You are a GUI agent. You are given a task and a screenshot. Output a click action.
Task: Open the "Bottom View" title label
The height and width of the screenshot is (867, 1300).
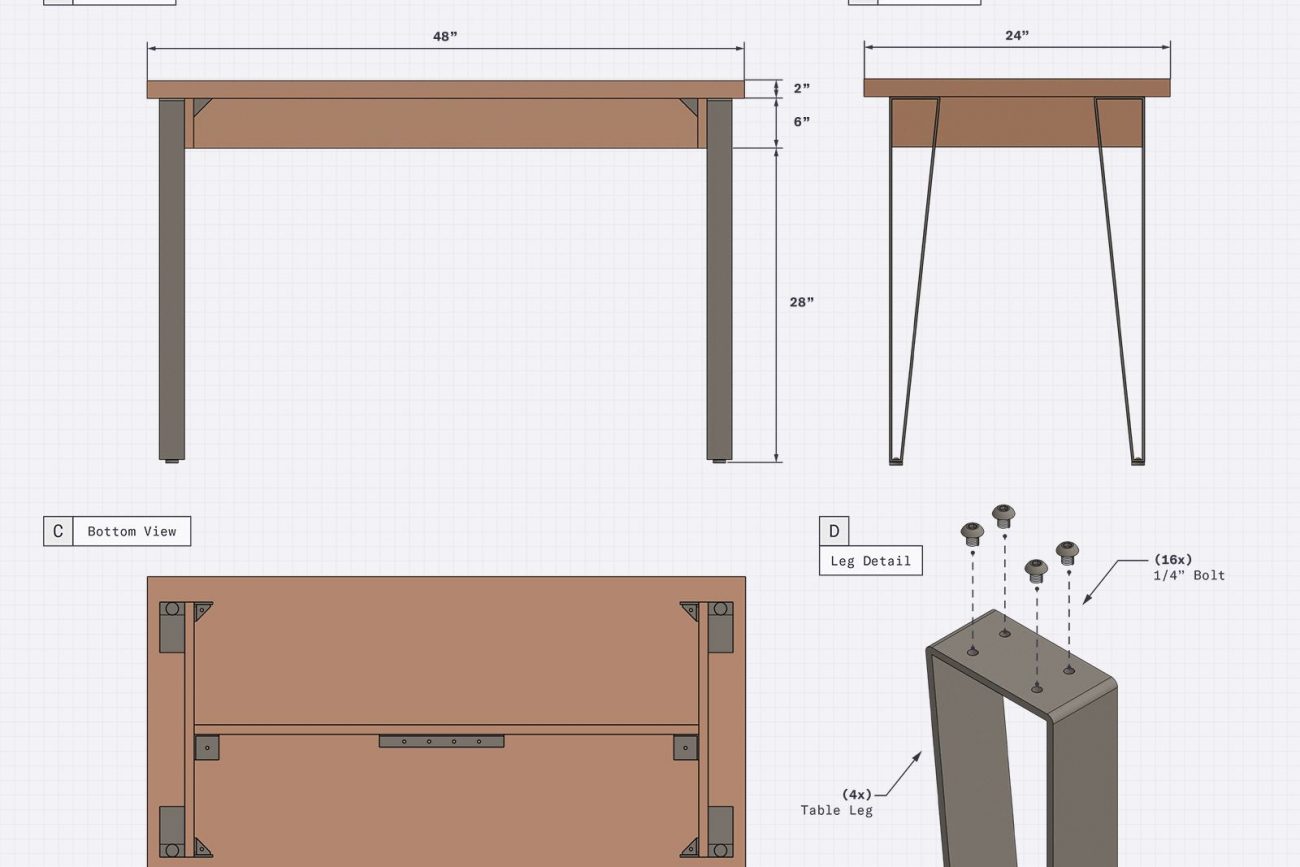click(x=133, y=531)
